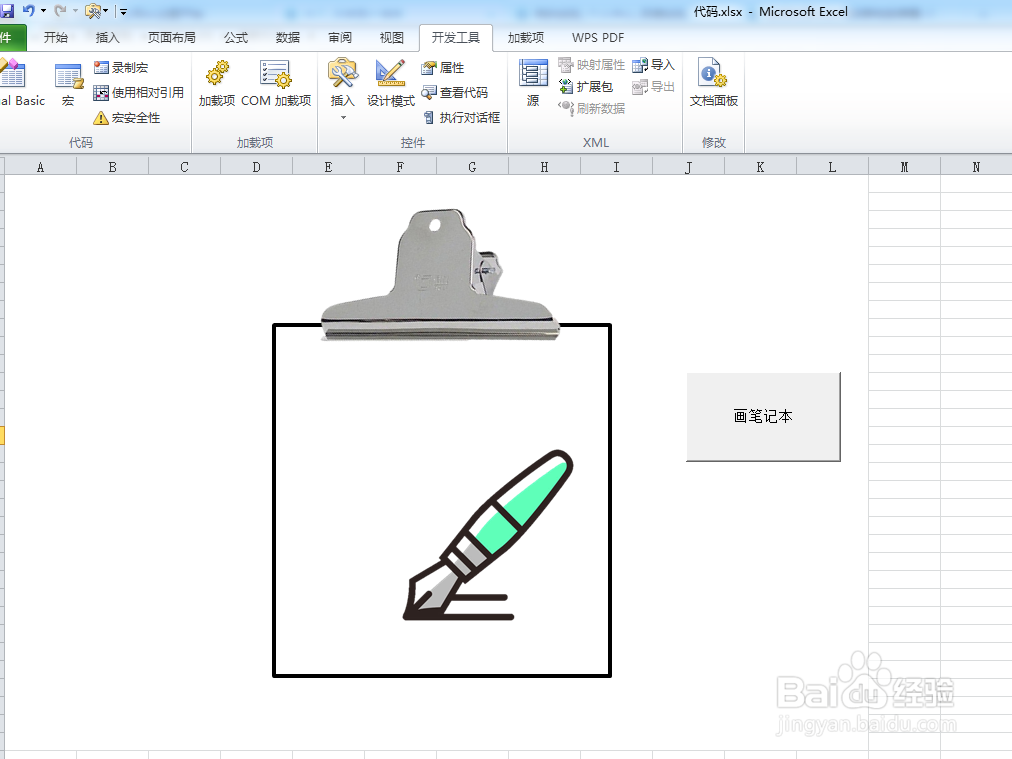Toggle 设计模式 (Design Mode)
This screenshot has width=1012, height=759.
pyautogui.click(x=388, y=85)
